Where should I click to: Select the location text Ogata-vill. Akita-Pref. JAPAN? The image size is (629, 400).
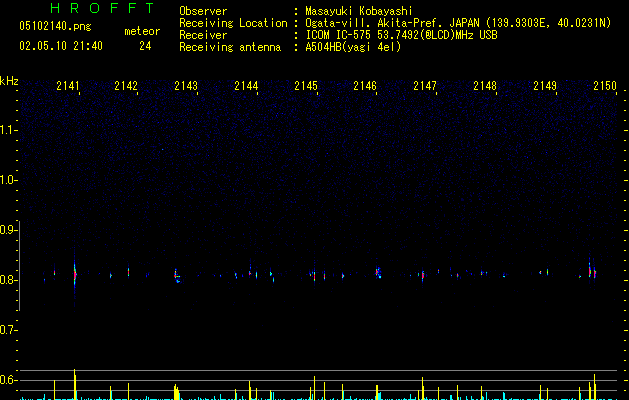click(x=392, y=23)
